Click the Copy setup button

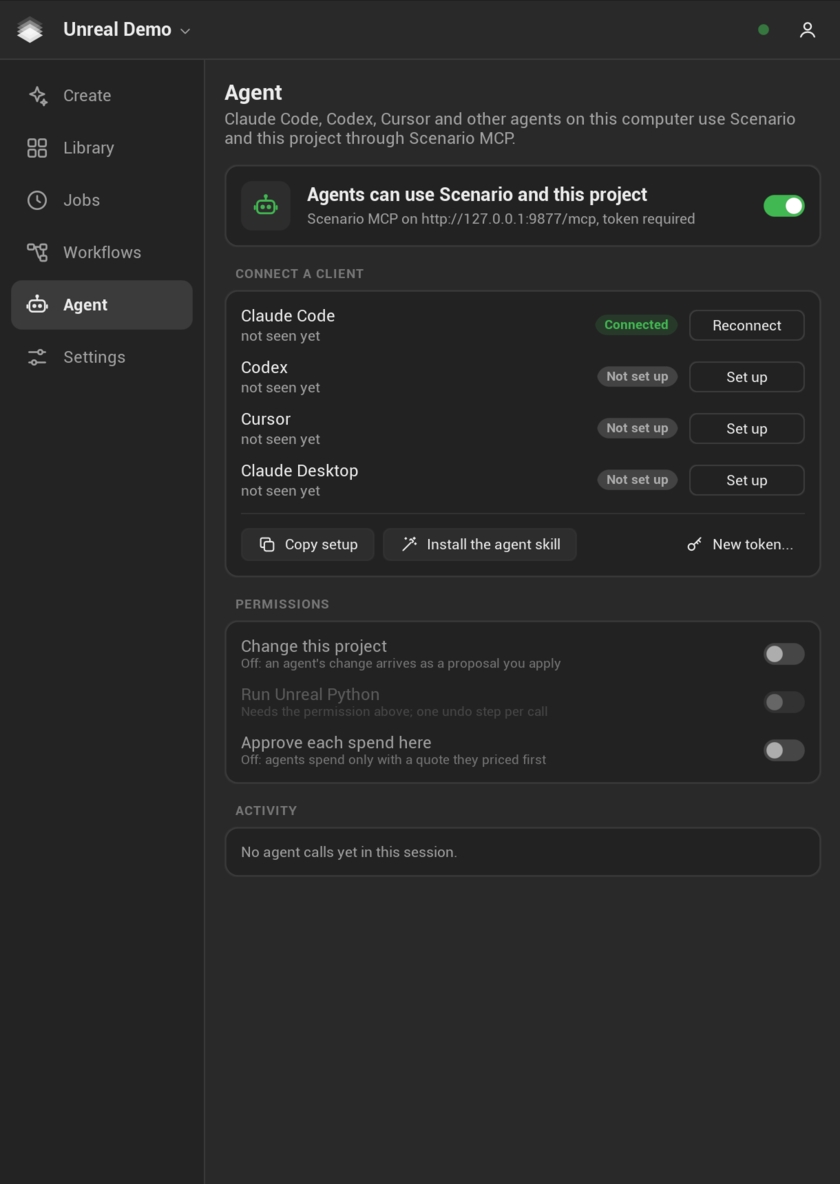307,544
